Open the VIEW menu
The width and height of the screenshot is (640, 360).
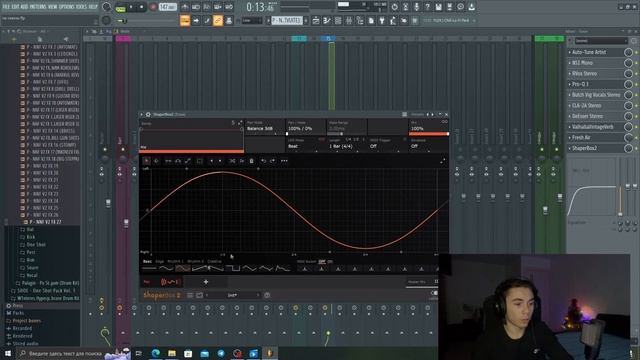[54, 7]
